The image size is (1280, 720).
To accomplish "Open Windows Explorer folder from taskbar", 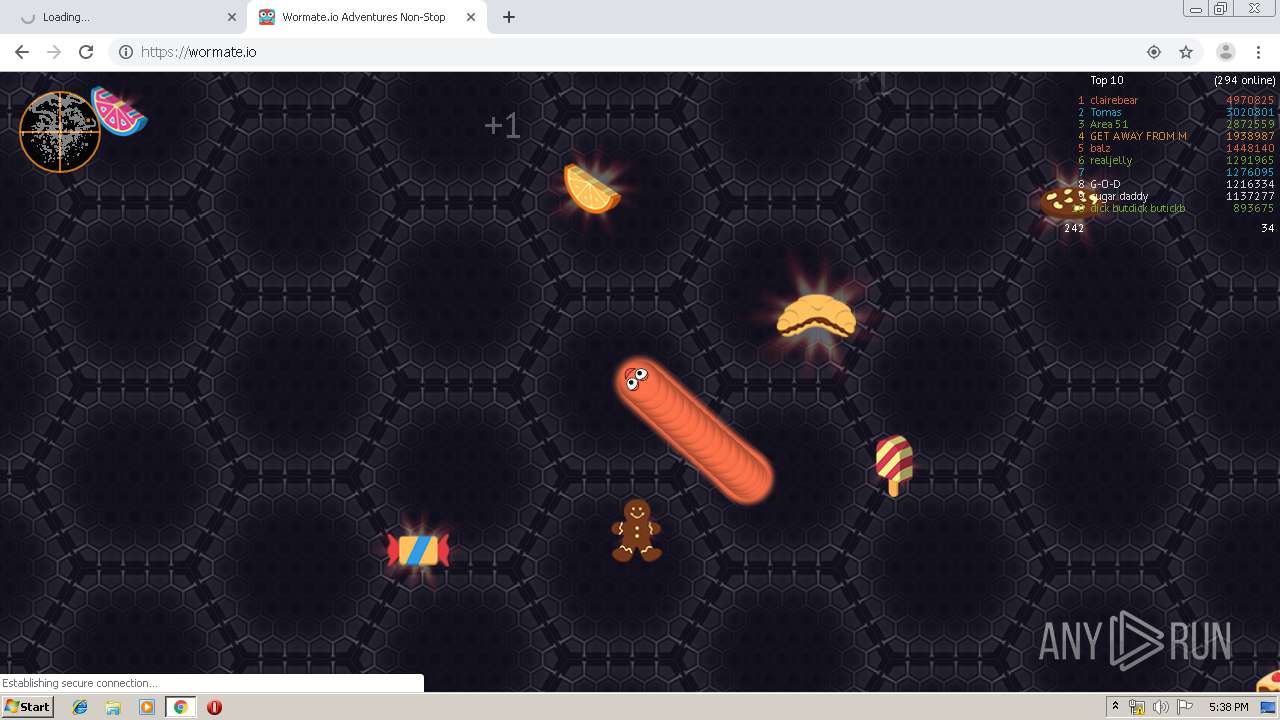I will coord(113,707).
